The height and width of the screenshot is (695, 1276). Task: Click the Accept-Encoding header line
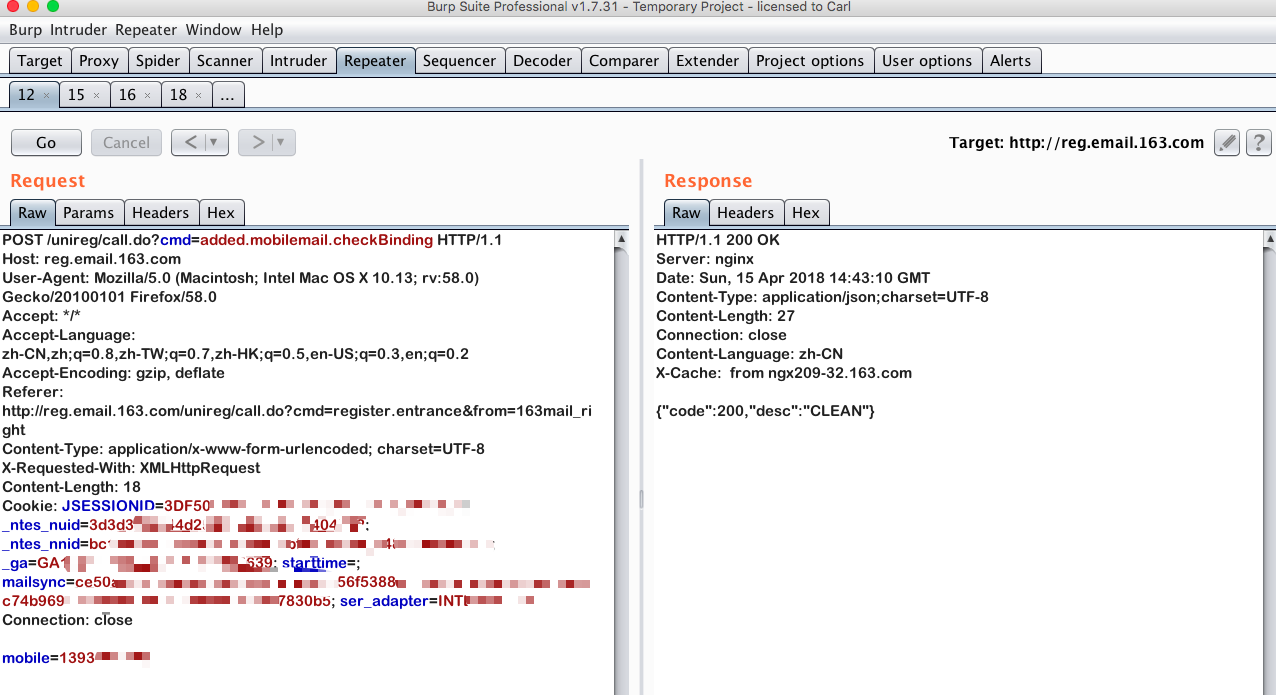(x=113, y=373)
